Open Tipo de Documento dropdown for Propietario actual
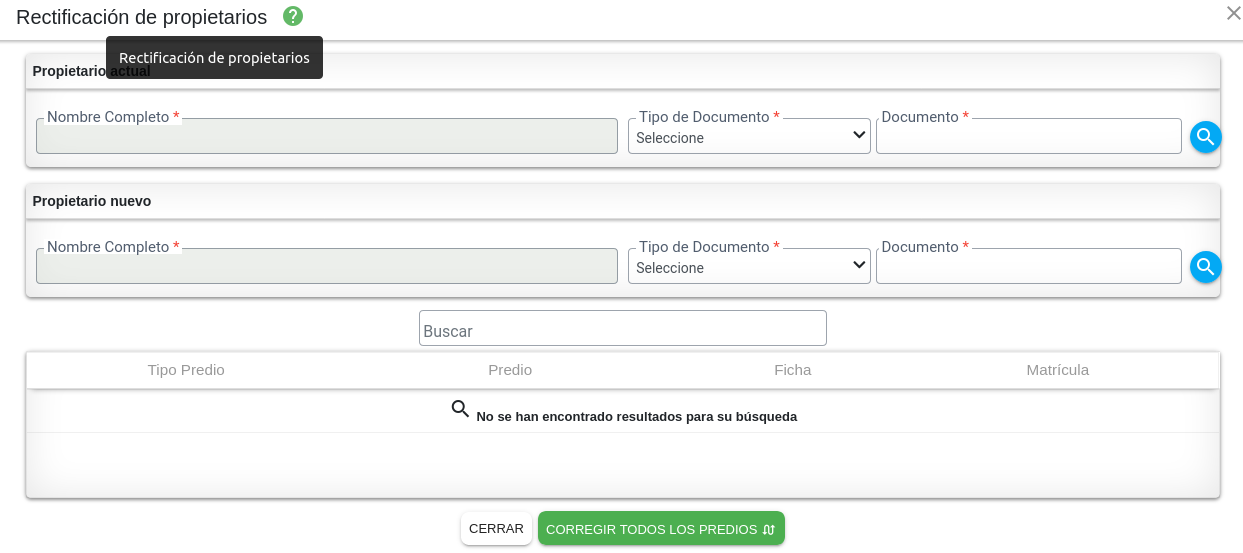Image resolution: width=1243 pixels, height=553 pixels. coord(749,137)
